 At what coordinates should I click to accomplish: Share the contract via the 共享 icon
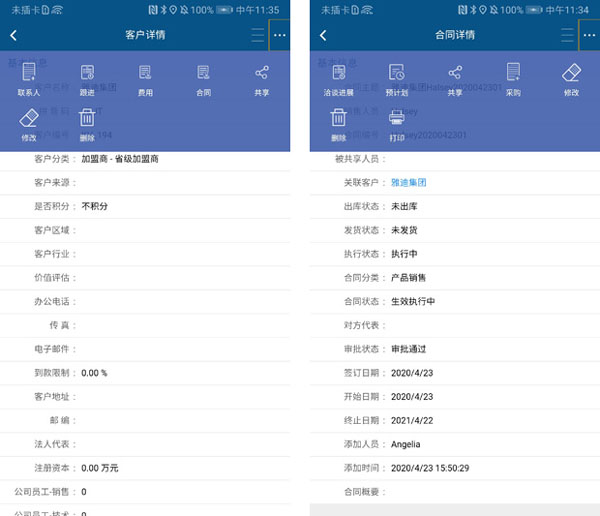[455, 77]
